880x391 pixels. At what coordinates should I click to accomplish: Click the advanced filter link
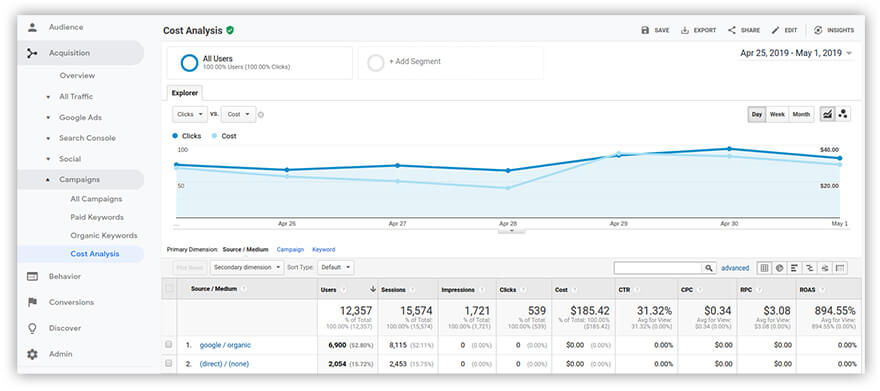pos(735,268)
